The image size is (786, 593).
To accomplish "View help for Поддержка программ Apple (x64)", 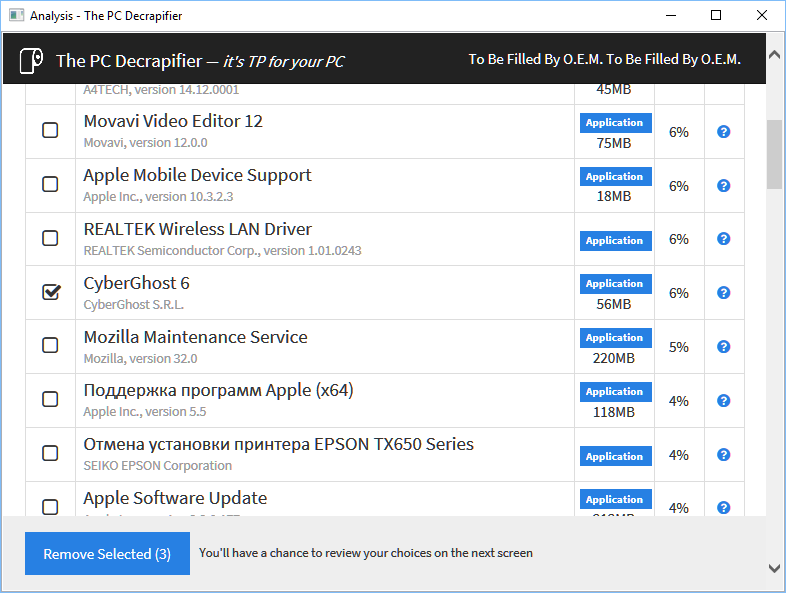I will point(724,401).
